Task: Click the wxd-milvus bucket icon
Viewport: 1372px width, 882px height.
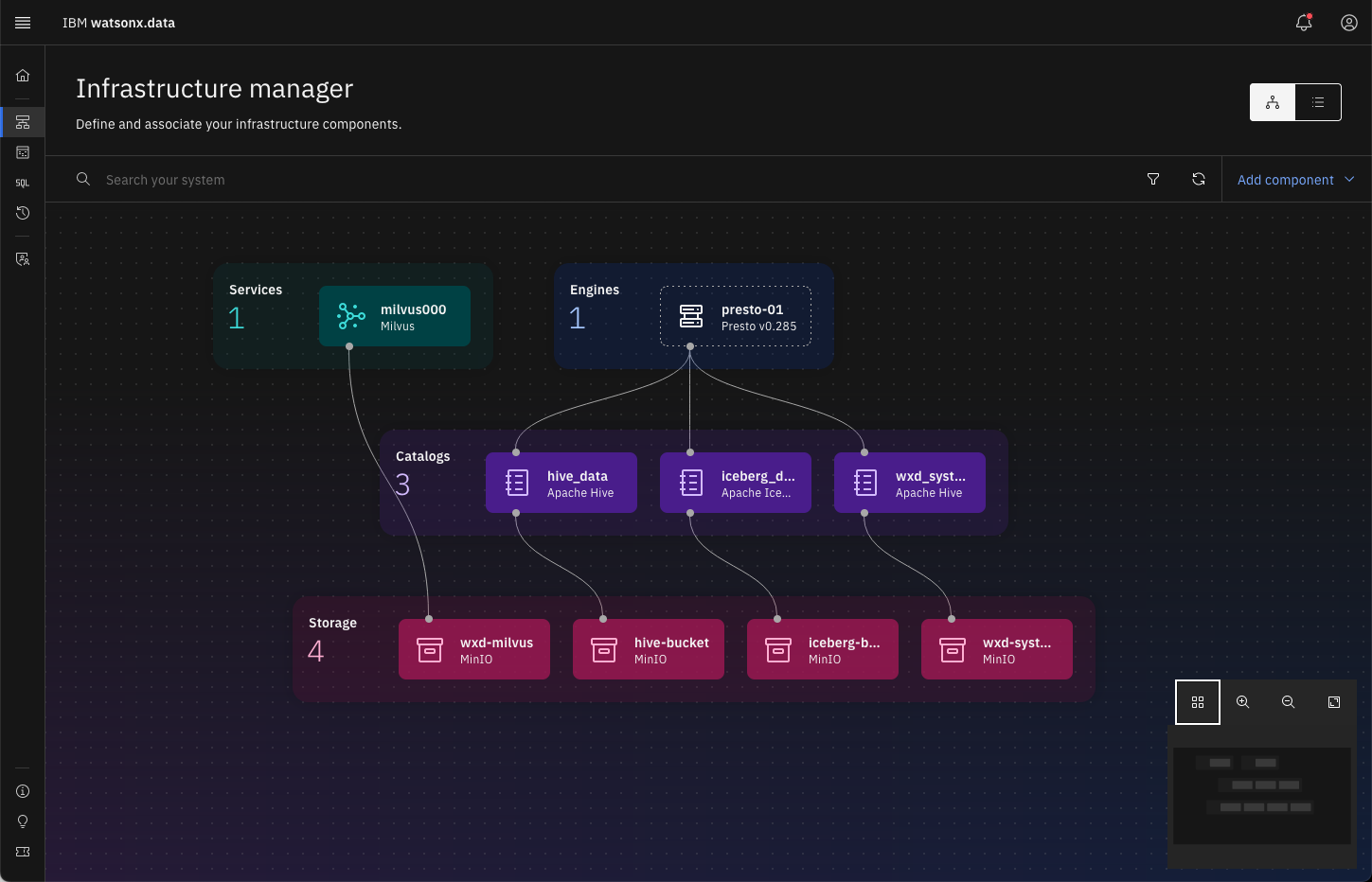Action: [430, 649]
